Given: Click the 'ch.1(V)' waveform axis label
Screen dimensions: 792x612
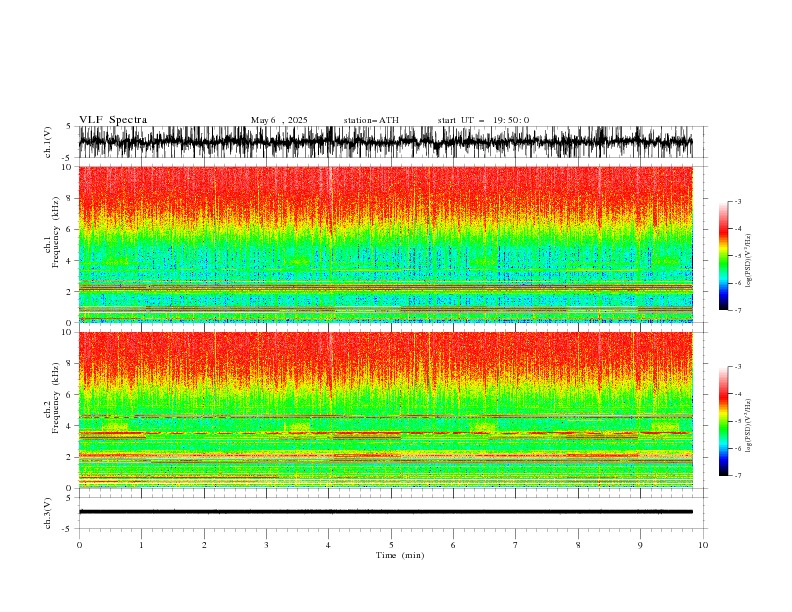Looking at the screenshot, I should tap(48, 142).
